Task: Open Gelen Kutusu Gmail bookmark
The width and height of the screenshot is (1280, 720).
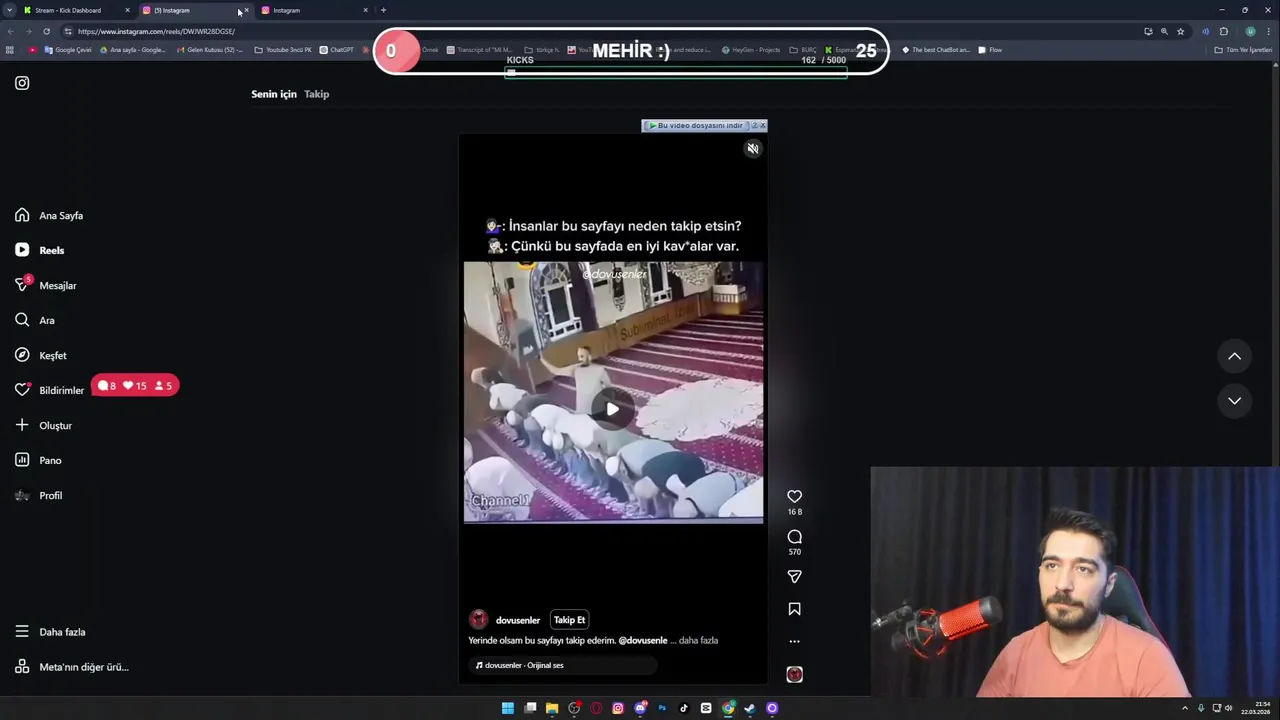Action: coord(209,50)
